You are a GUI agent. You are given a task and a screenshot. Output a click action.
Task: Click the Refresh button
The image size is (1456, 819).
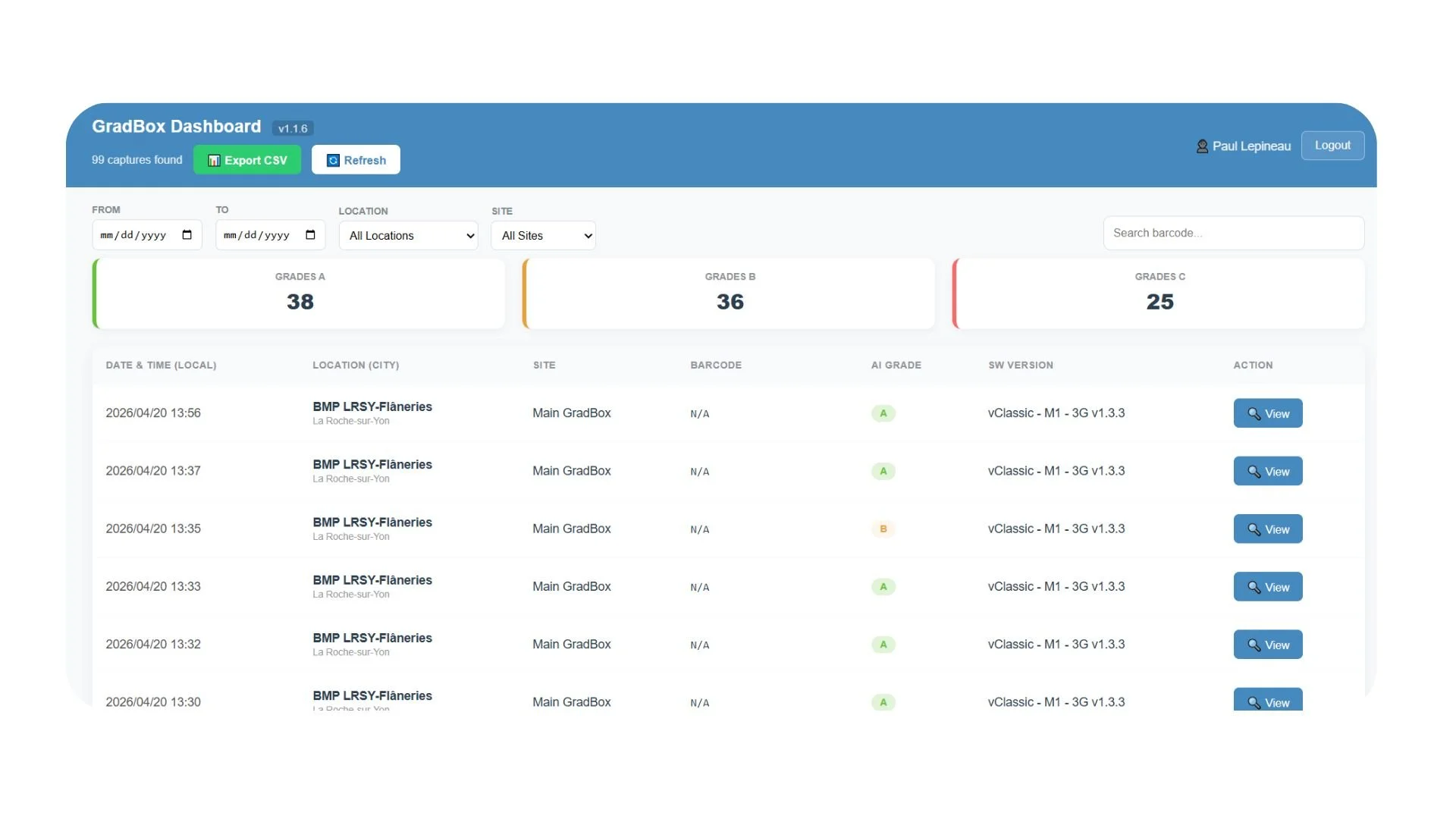tap(356, 160)
